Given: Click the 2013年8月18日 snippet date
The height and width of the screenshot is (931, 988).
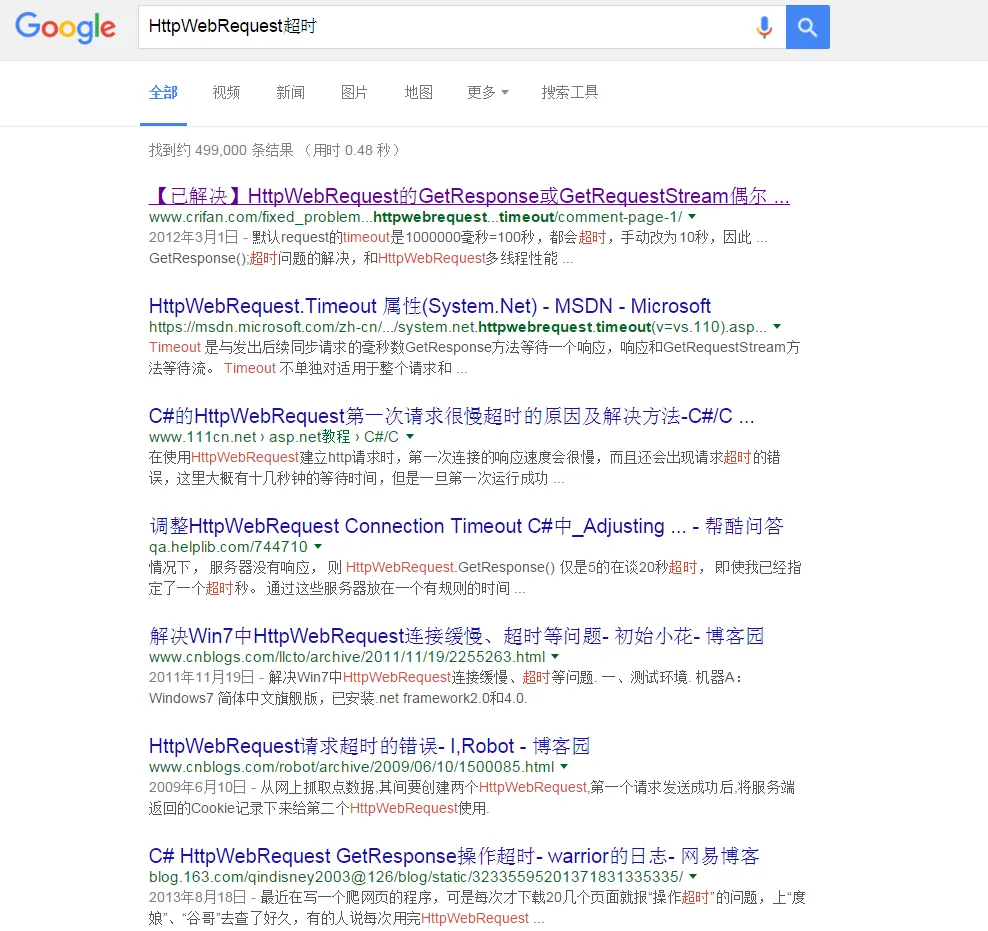Looking at the screenshot, I should 197,897.
